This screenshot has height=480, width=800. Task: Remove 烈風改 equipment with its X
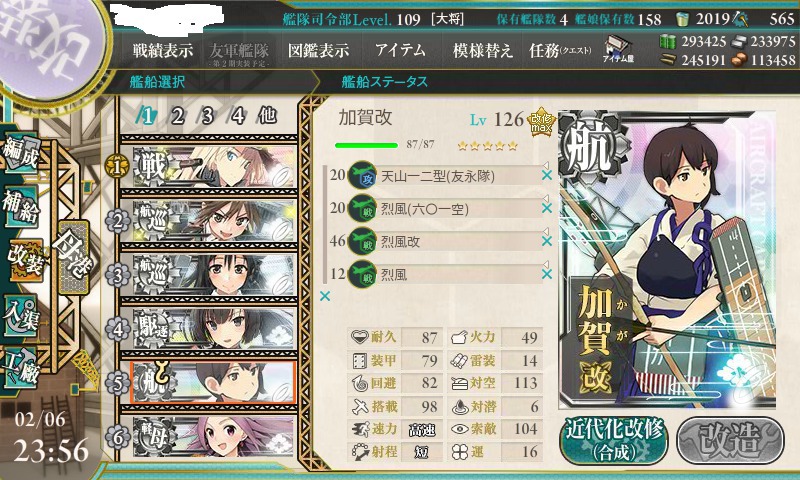click(546, 241)
